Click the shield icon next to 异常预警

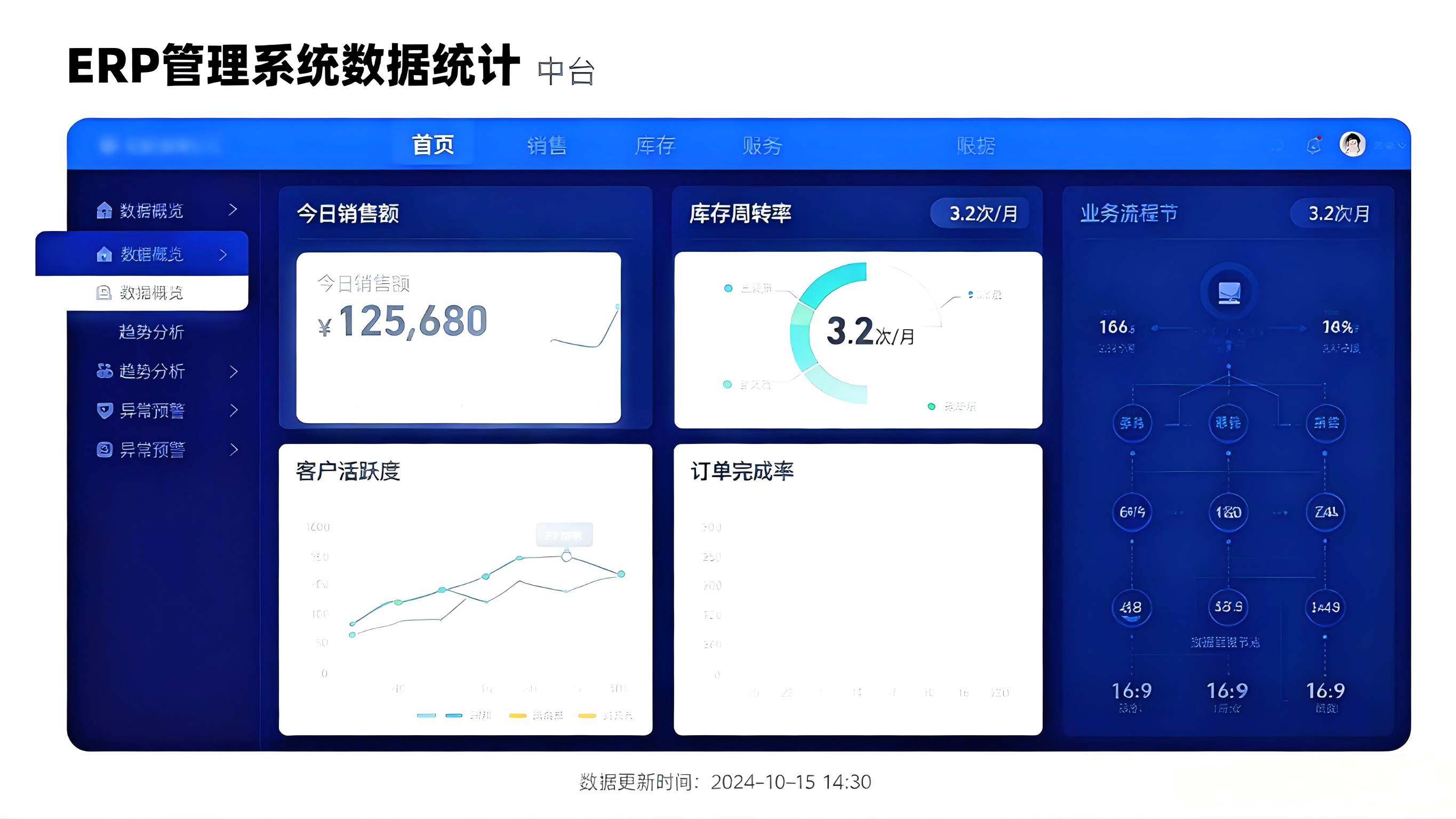[x=105, y=410]
